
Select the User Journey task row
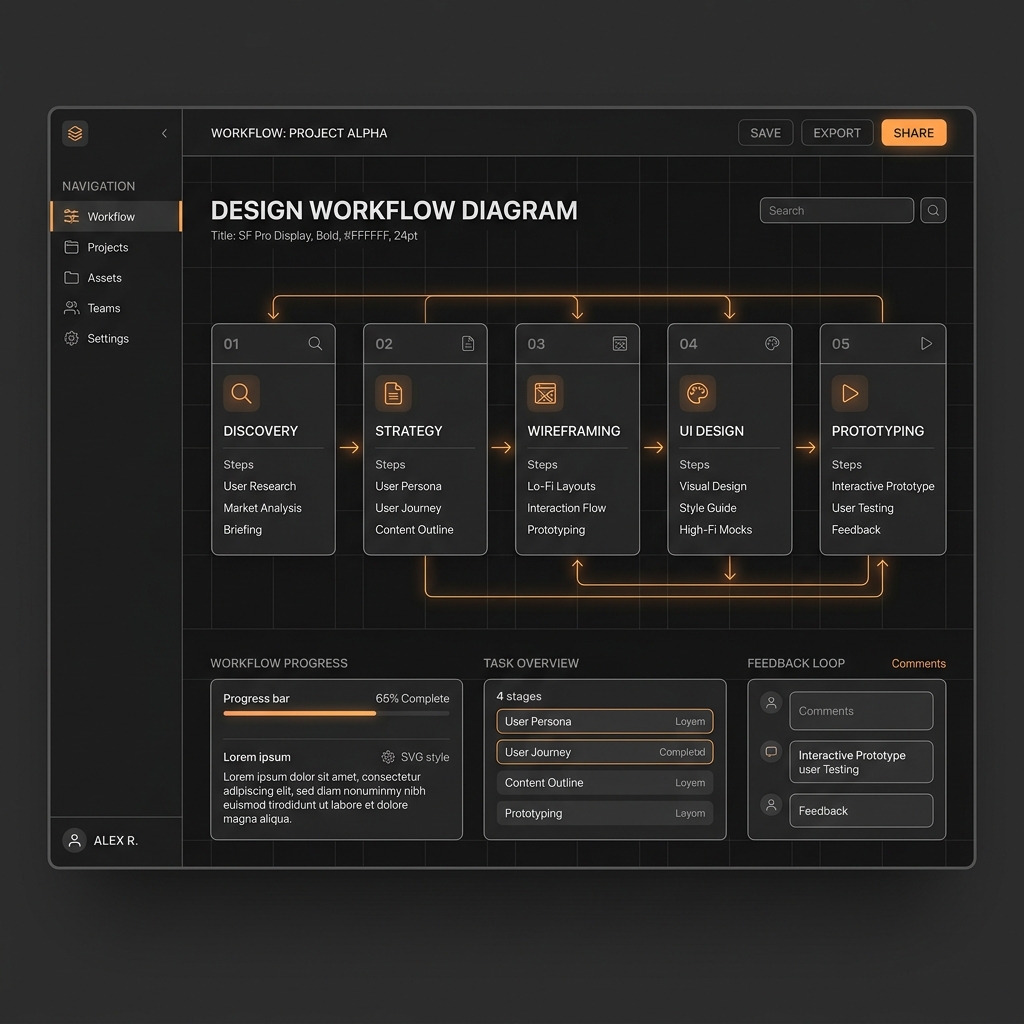tap(605, 752)
